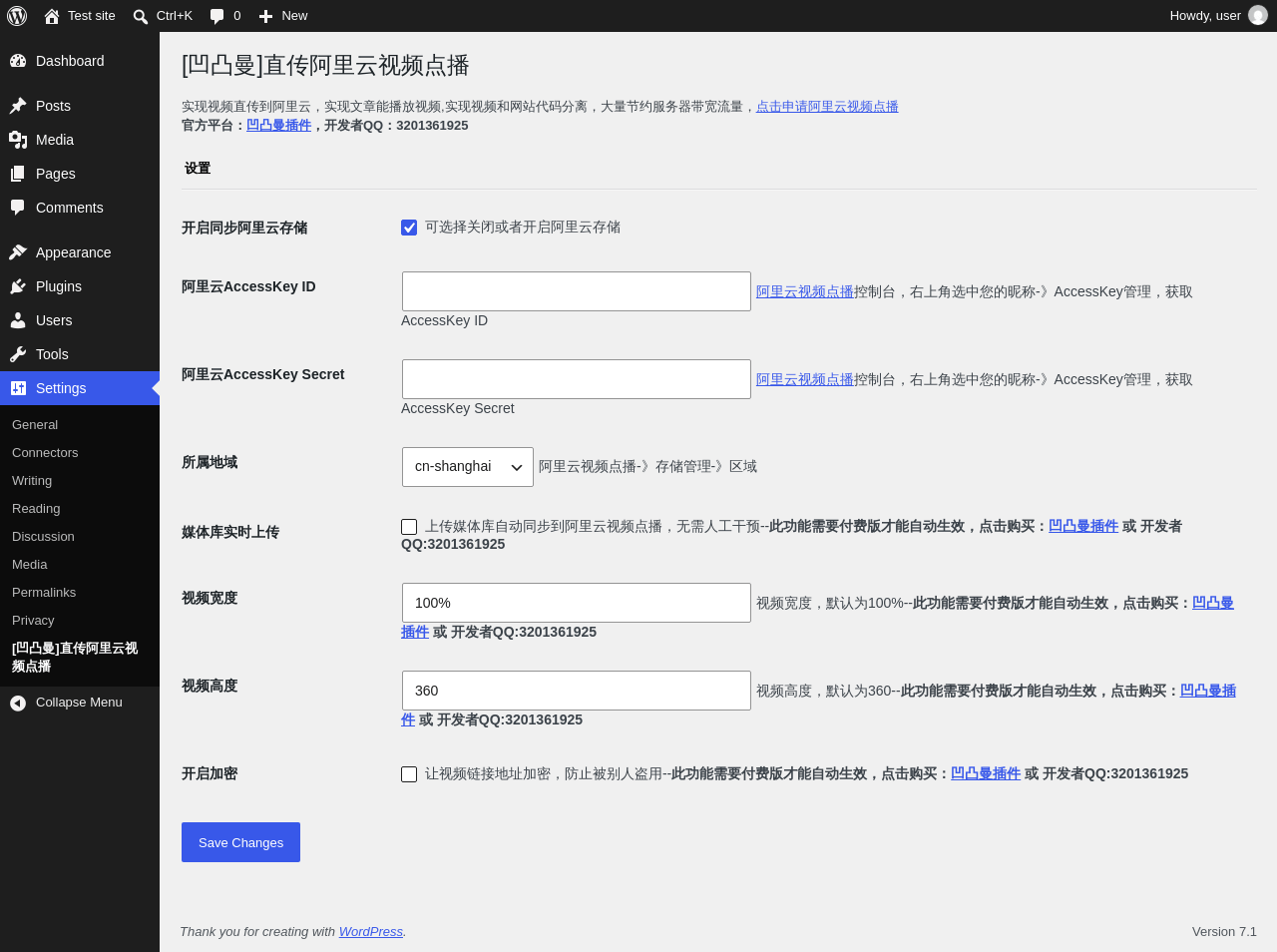The image size is (1277, 952).
Task: Open the Dashboard gauge icon
Action: [x=18, y=61]
